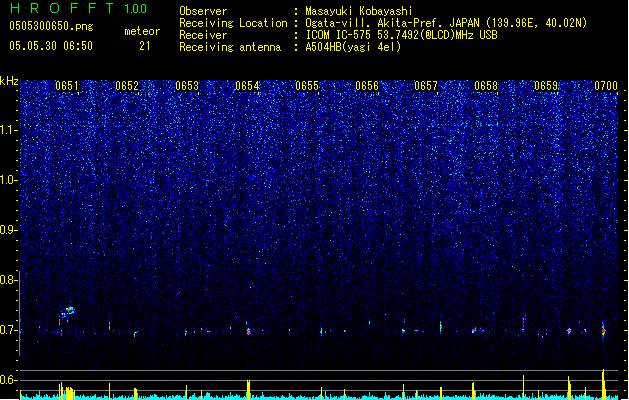This screenshot has width=629, height=400.
Task: Click the 0651 time marker
Action: coord(67,86)
